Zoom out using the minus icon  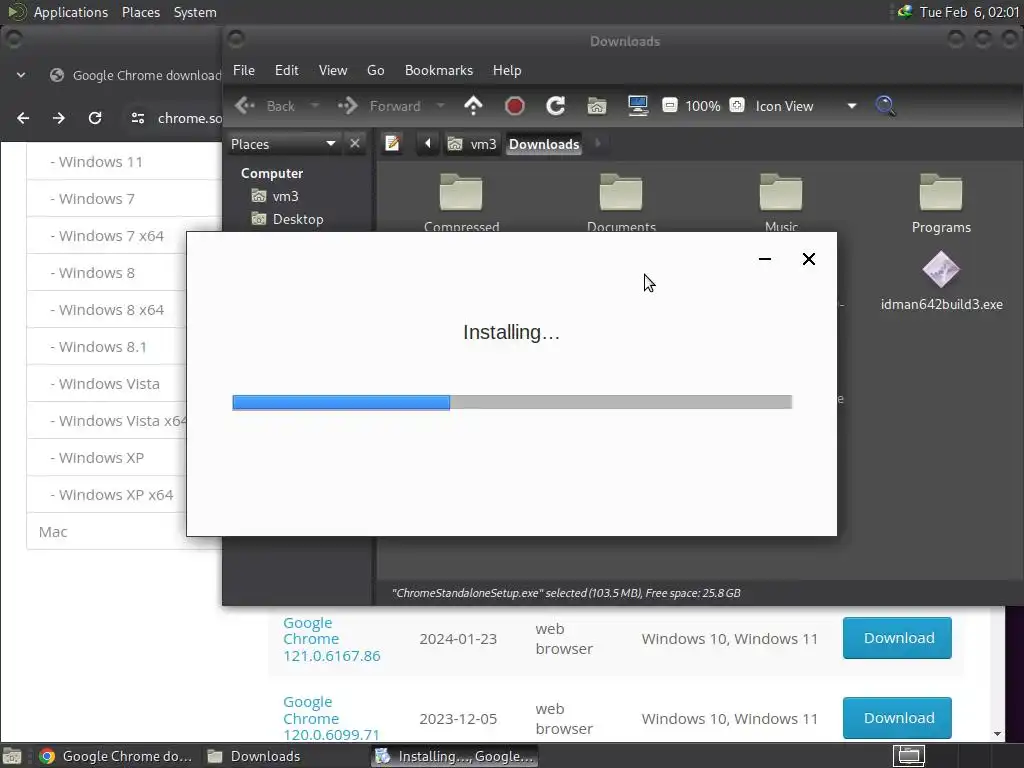coord(669,105)
